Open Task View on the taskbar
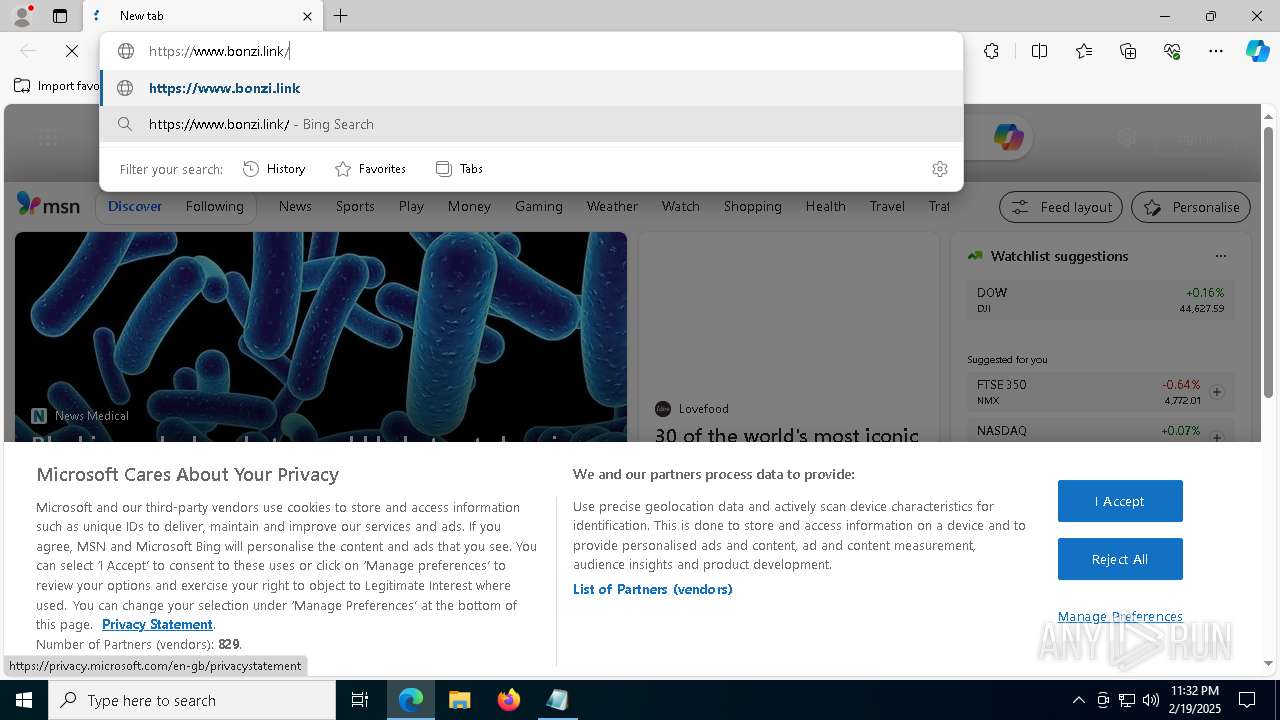 [360, 700]
